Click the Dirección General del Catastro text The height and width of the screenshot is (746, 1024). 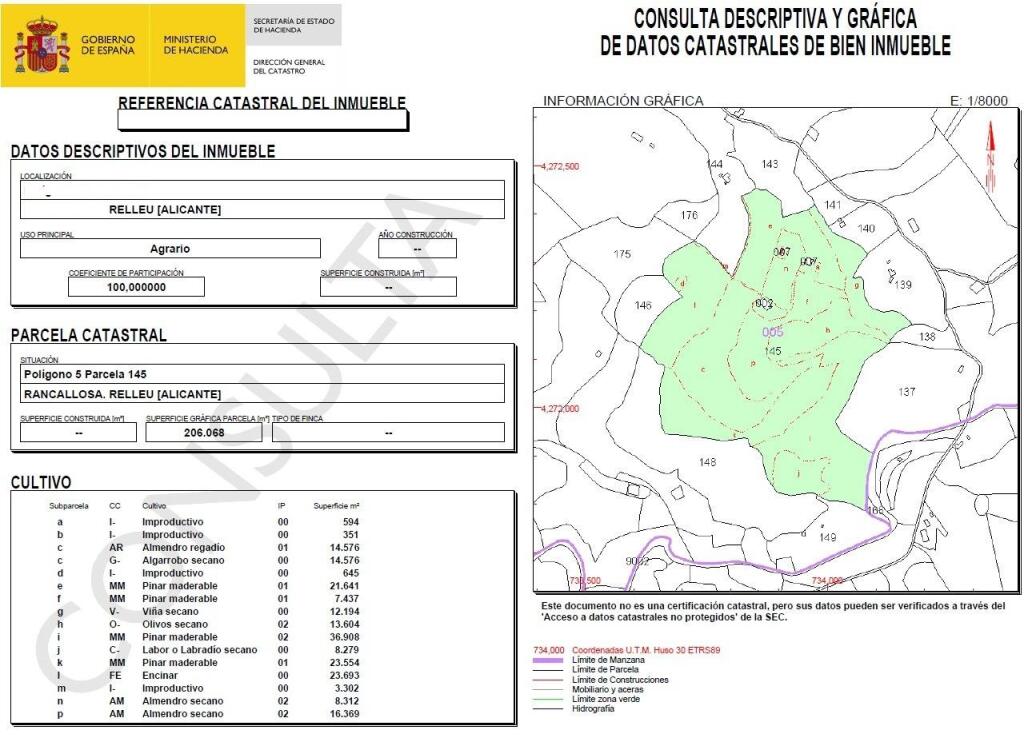[288, 66]
